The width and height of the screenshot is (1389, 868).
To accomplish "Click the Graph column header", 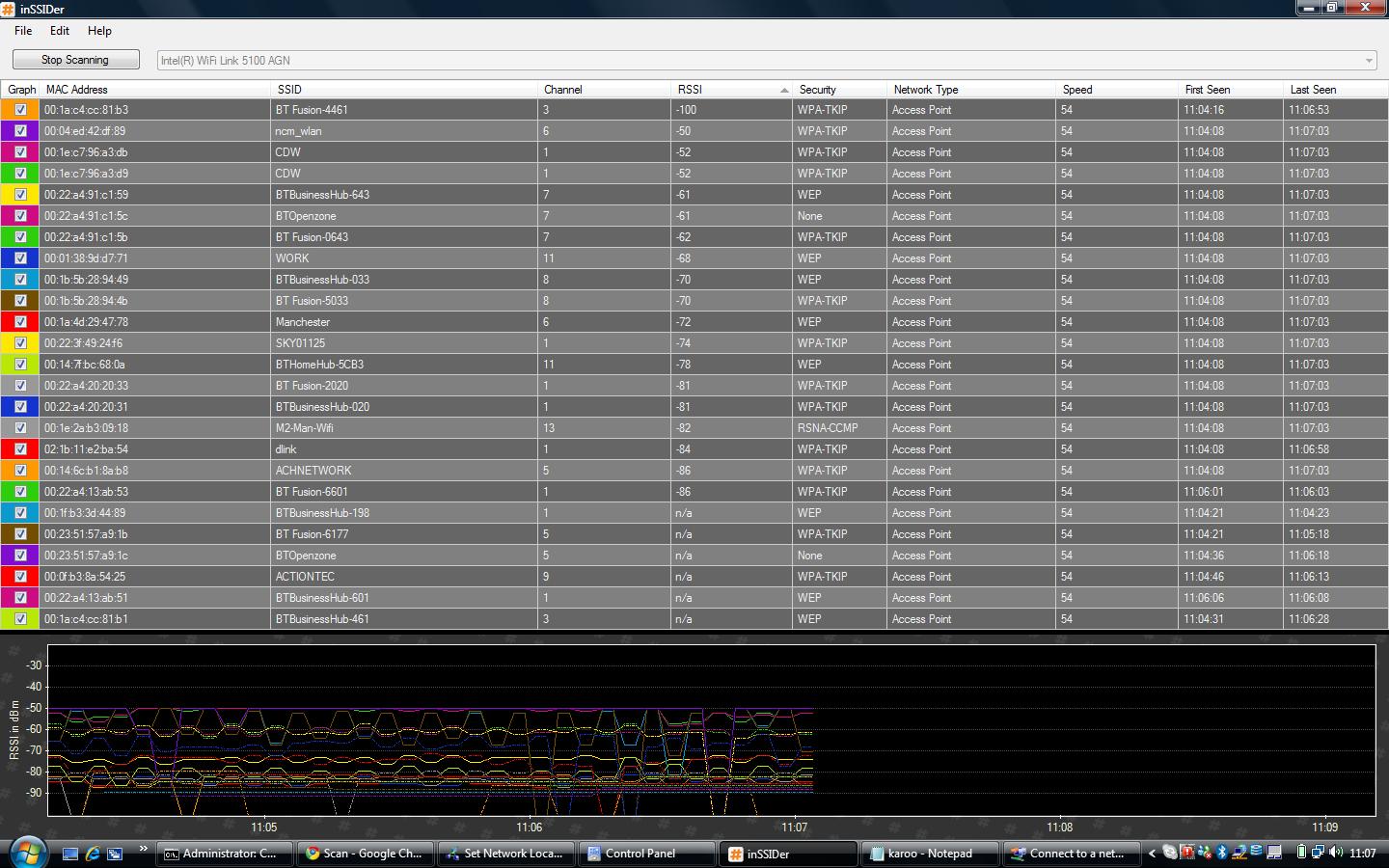I will click(x=21, y=90).
